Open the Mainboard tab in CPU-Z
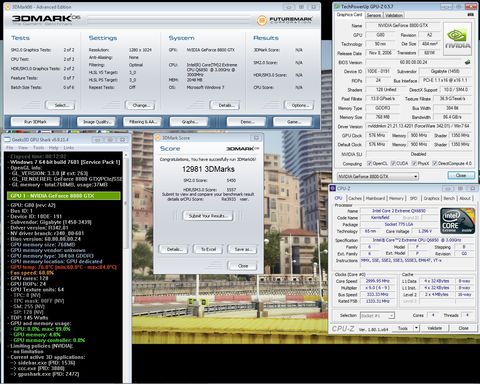The image size is (480, 384). [x=375, y=198]
